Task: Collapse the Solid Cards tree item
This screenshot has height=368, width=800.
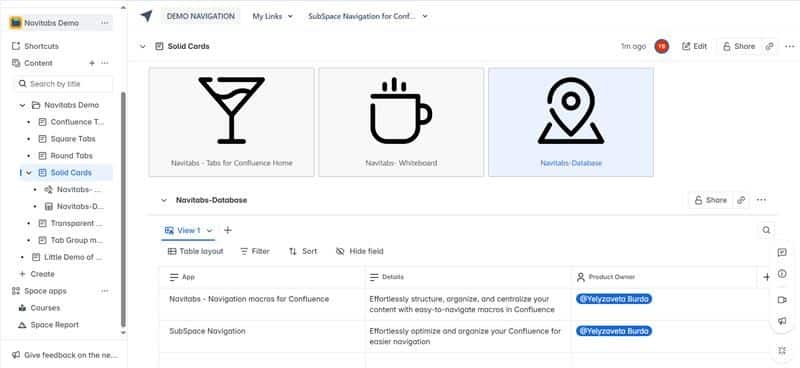Action: 29,173
